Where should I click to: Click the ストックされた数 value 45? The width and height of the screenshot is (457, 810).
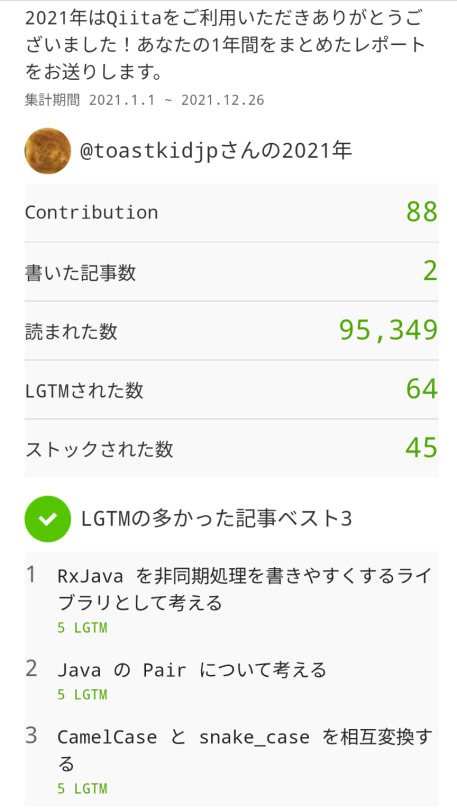[x=422, y=448]
